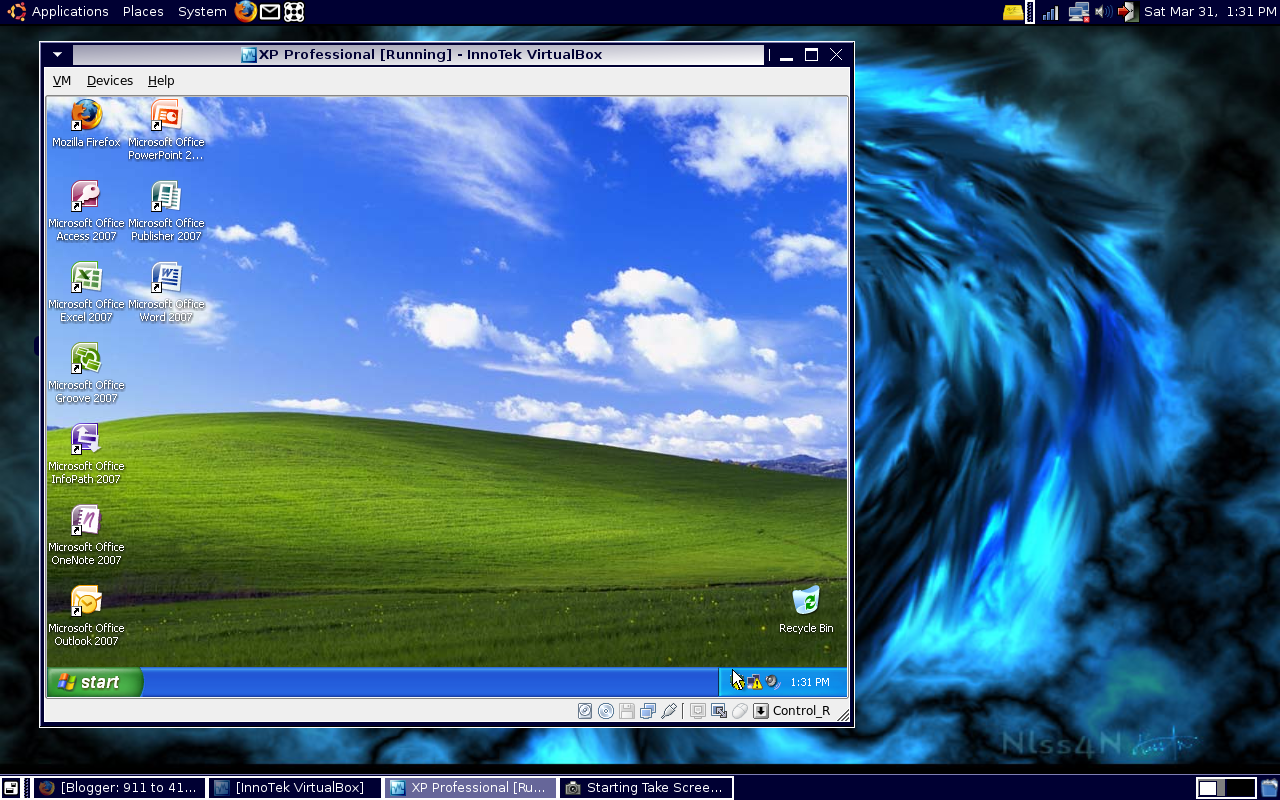Click the CD/DVD drive indicator in VirtualBox status bar
The height and width of the screenshot is (800, 1280).
[606, 711]
